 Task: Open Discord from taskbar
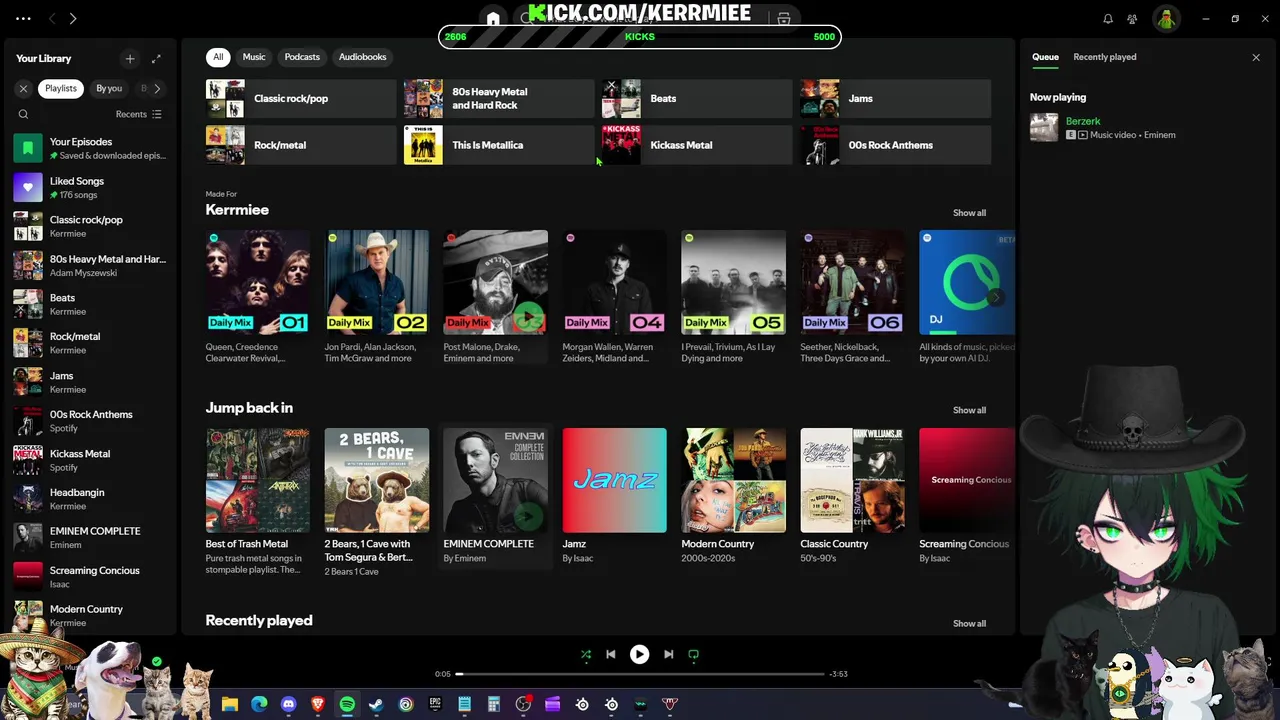click(289, 704)
